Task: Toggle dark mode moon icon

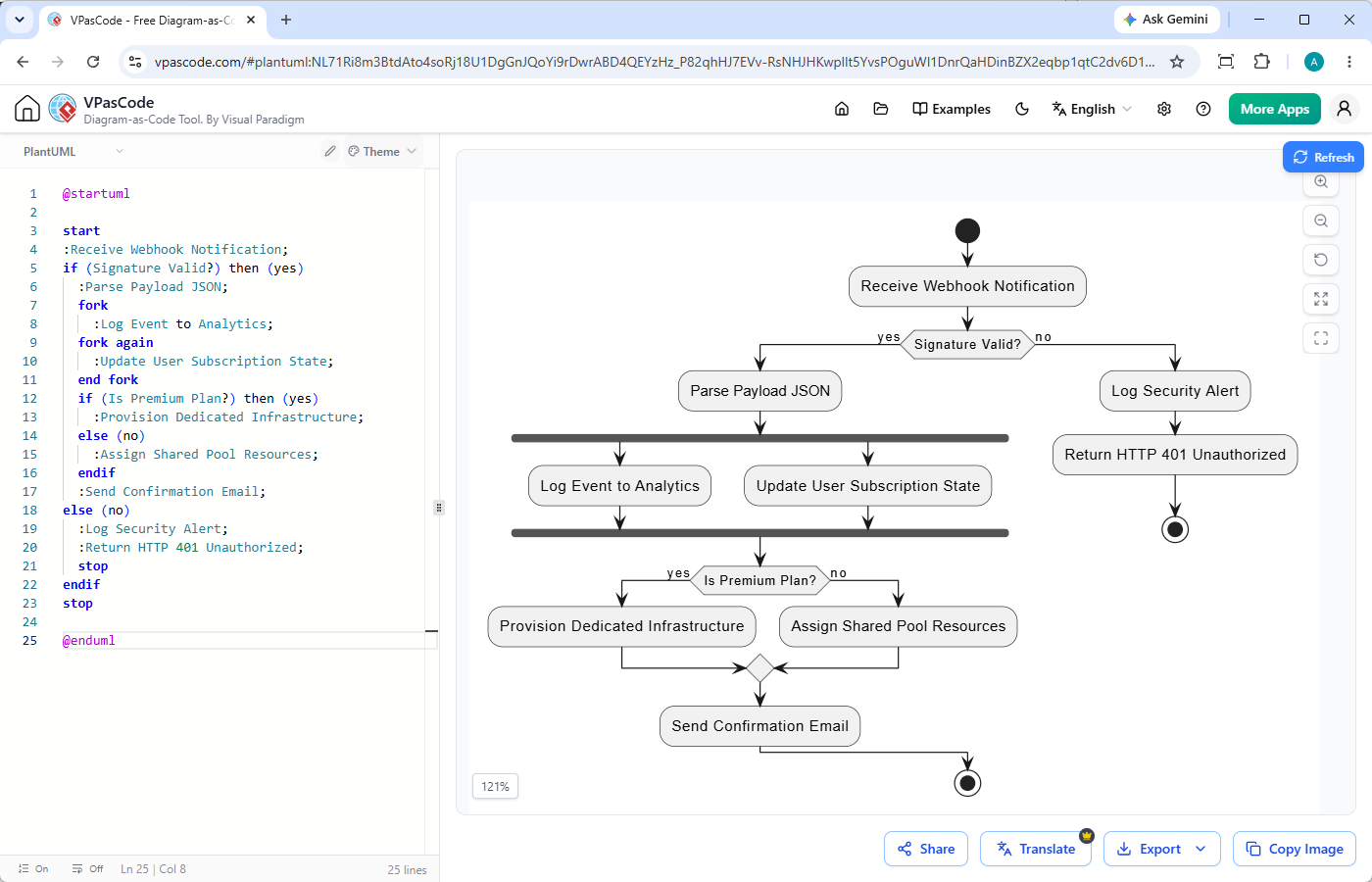Action: pyautogui.click(x=1022, y=109)
